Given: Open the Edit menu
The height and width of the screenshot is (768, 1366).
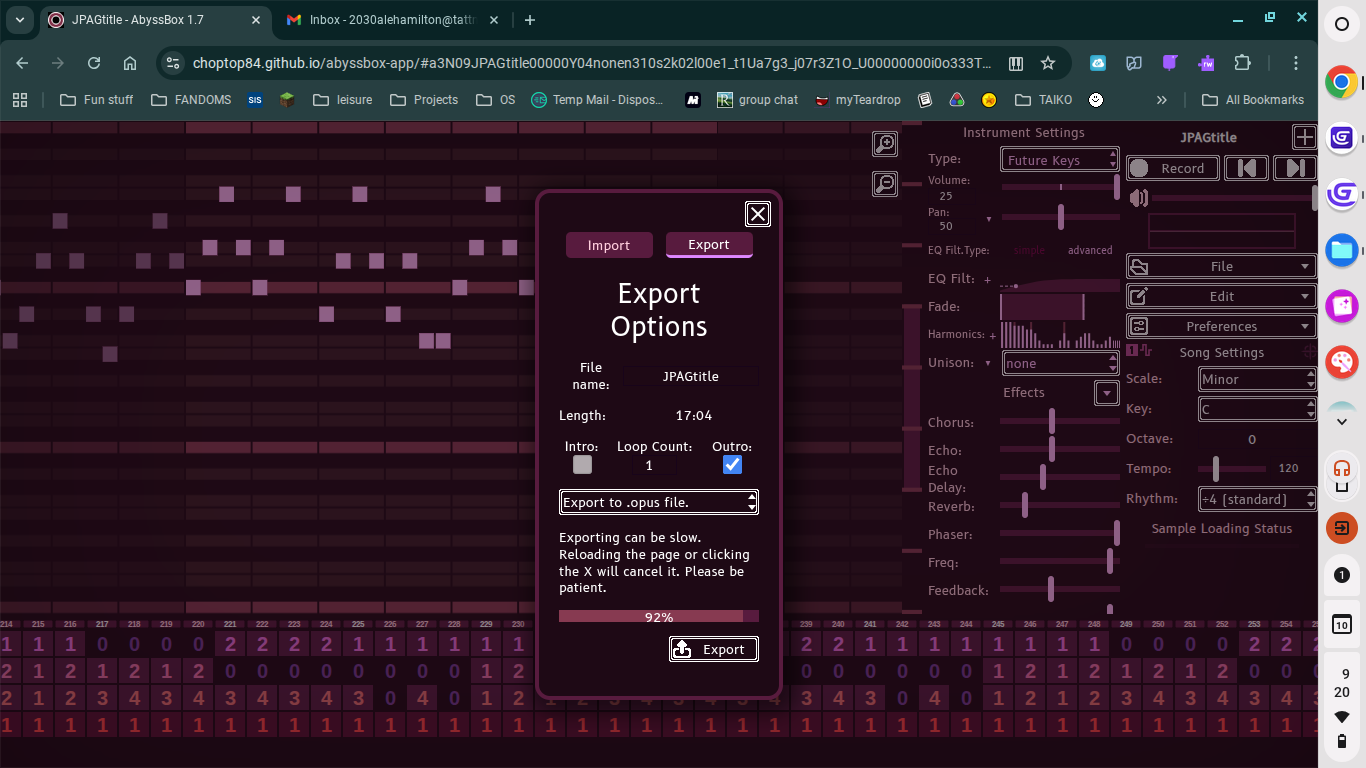Looking at the screenshot, I should pyautogui.click(x=1221, y=297).
